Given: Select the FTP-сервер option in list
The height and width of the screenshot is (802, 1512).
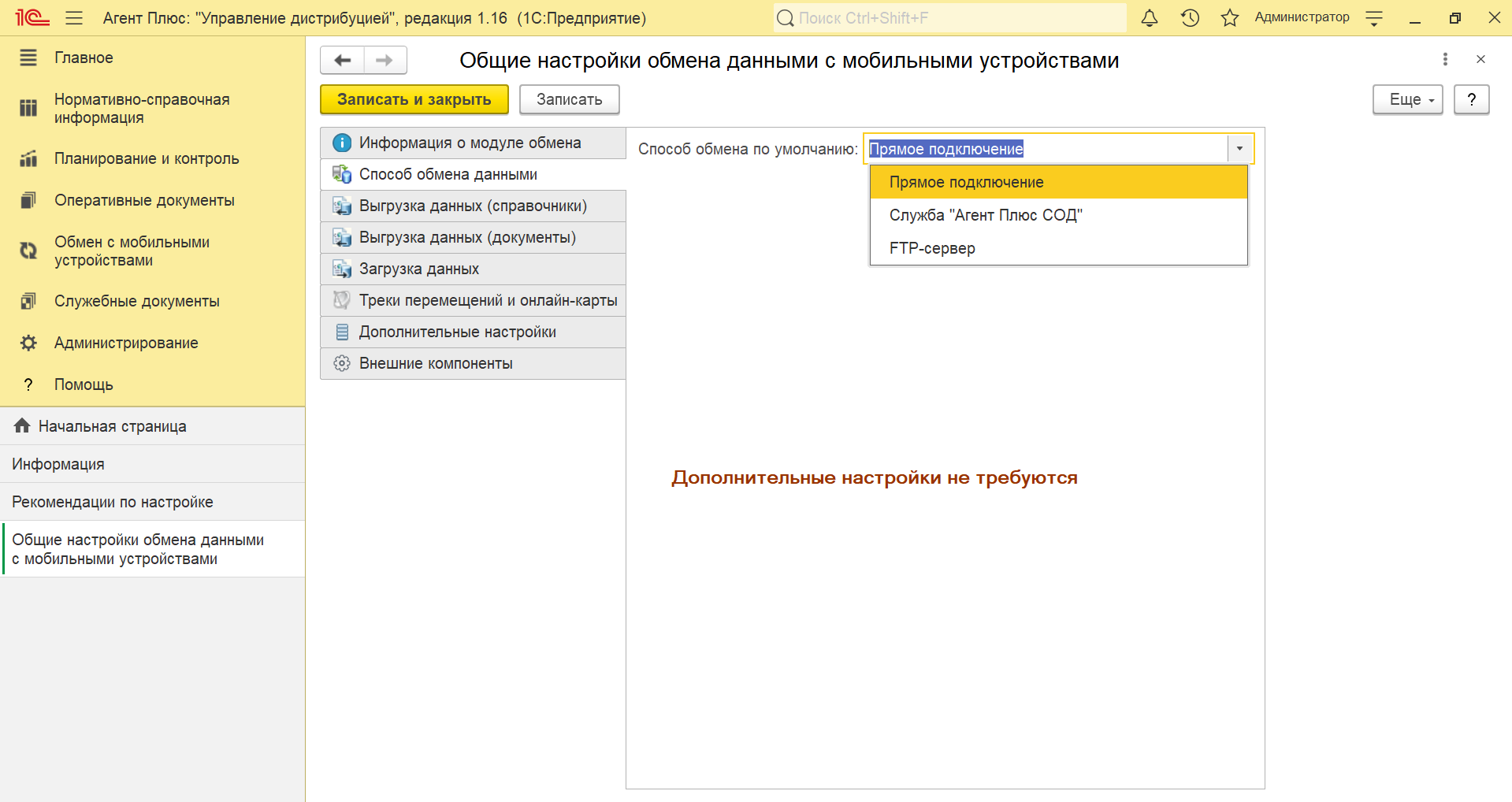Looking at the screenshot, I should (932, 248).
